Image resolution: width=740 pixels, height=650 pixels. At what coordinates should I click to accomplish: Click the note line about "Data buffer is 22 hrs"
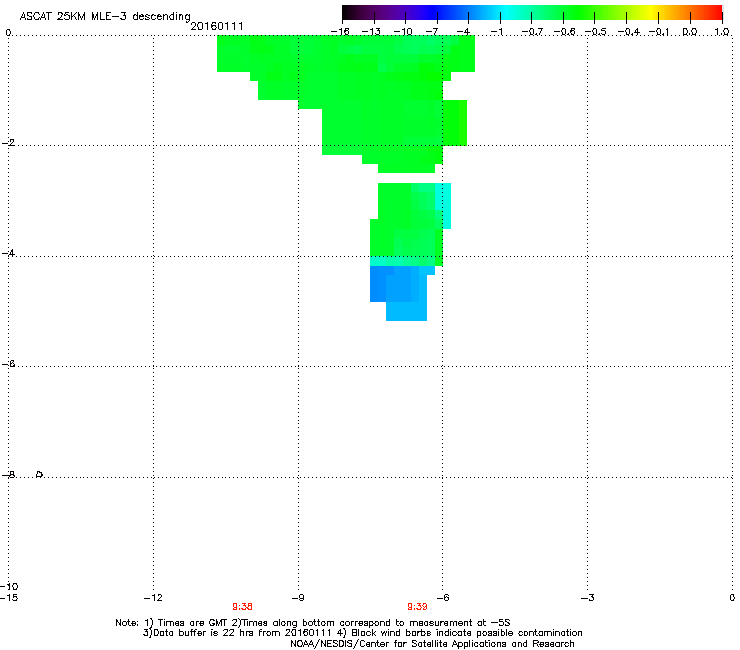(x=362, y=633)
